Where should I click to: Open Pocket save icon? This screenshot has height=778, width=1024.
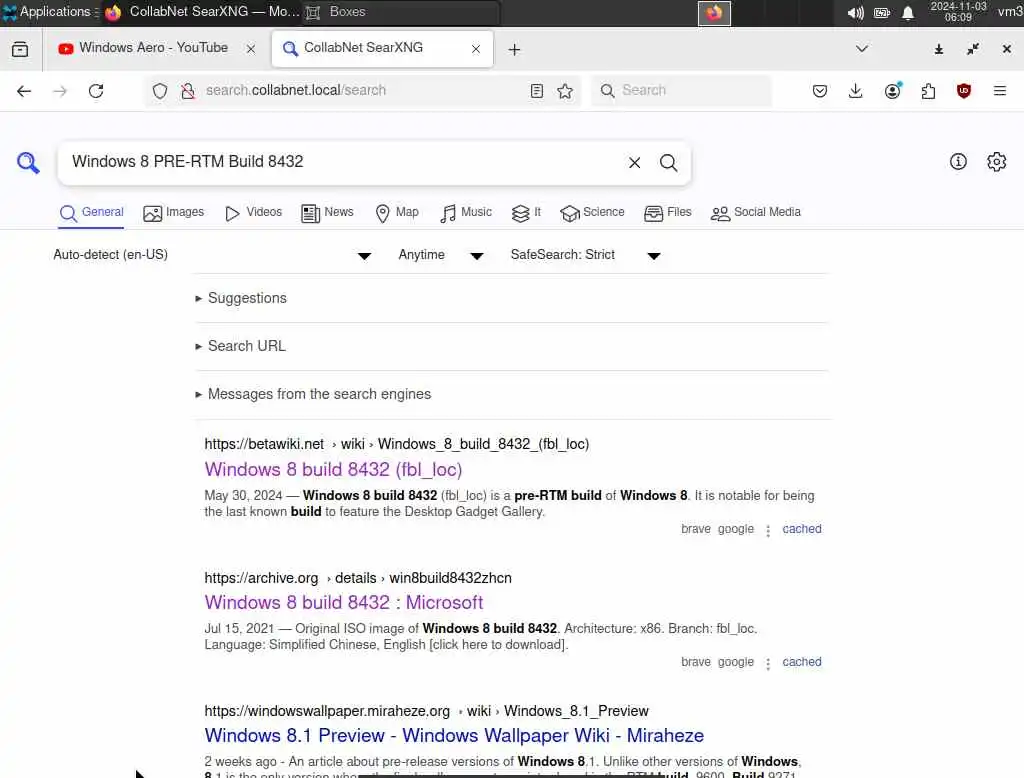coord(820,91)
